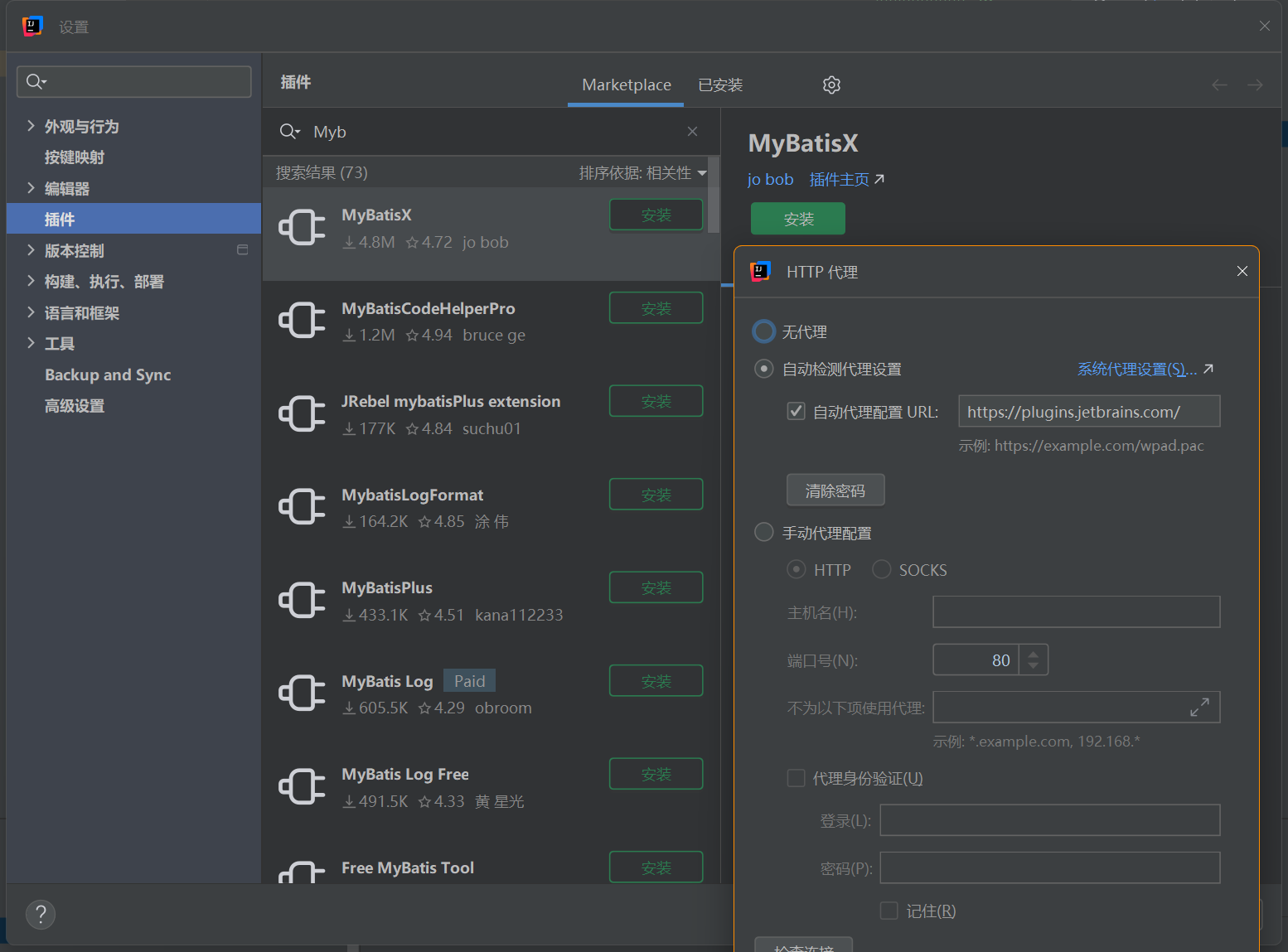This screenshot has width=1288, height=952.
Task: Select 插件 in the settings tree
Action: [x=134, y=219]
